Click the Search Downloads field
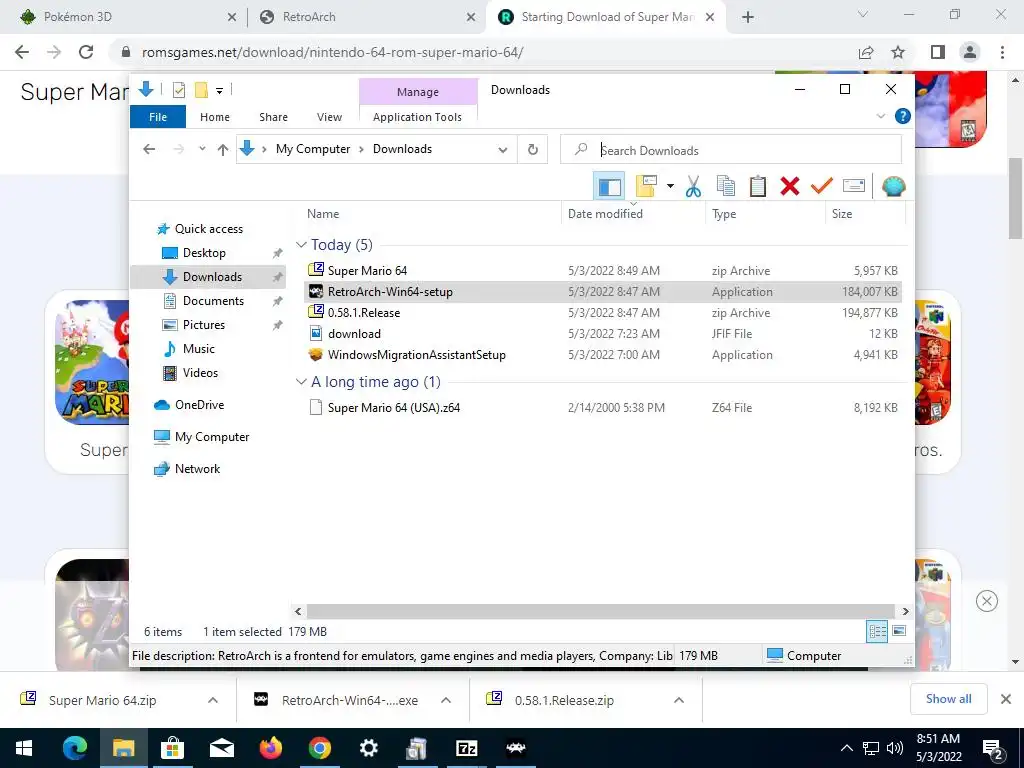Viewport: 1024px width, 768px height. pos(731,150)
